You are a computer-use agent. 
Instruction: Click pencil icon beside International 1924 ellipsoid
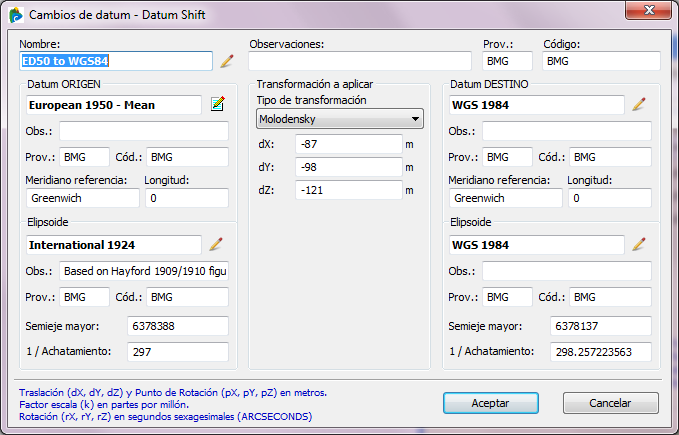(215, 244)
